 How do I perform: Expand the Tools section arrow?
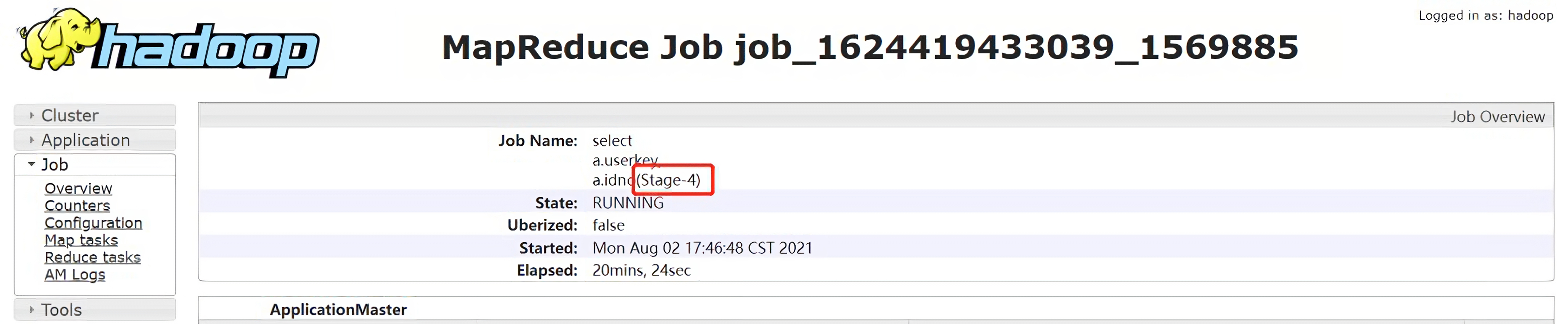32,309
